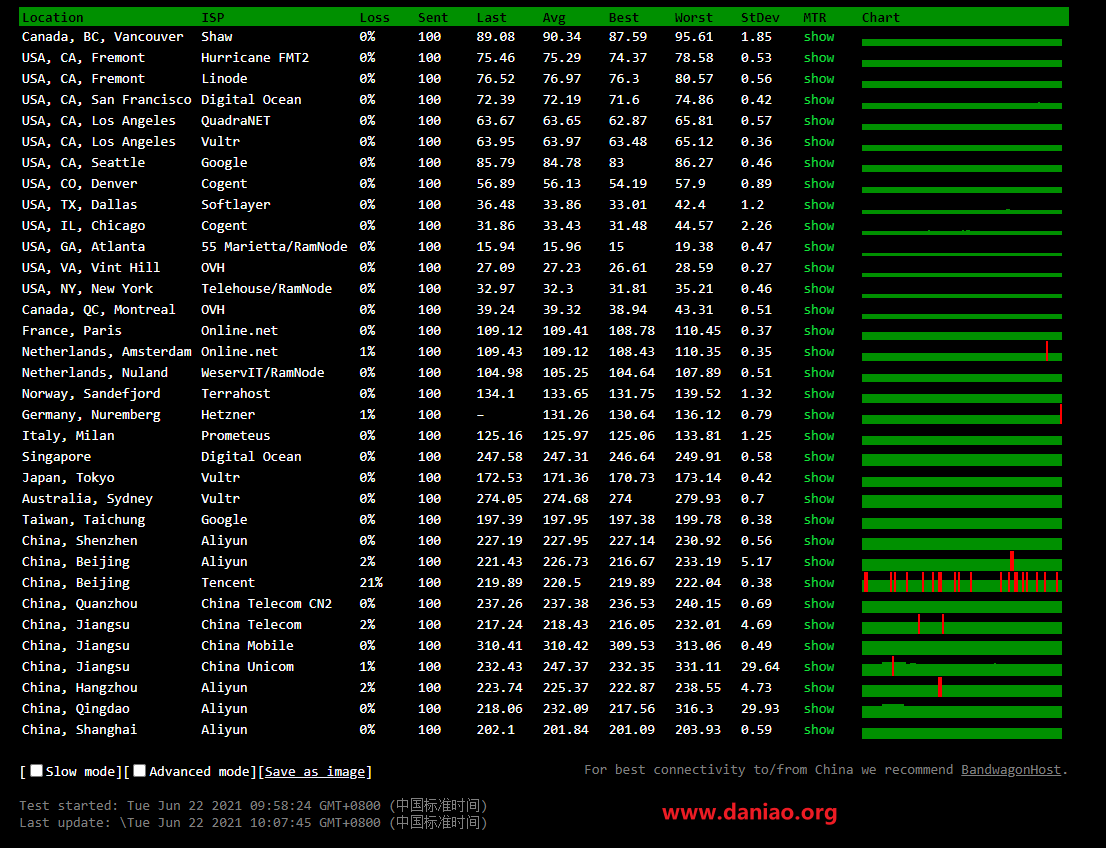This screenshot has width=1106, height=848.
Task: Click the Qingdao Aliyun latency chart
Action: 961,709
